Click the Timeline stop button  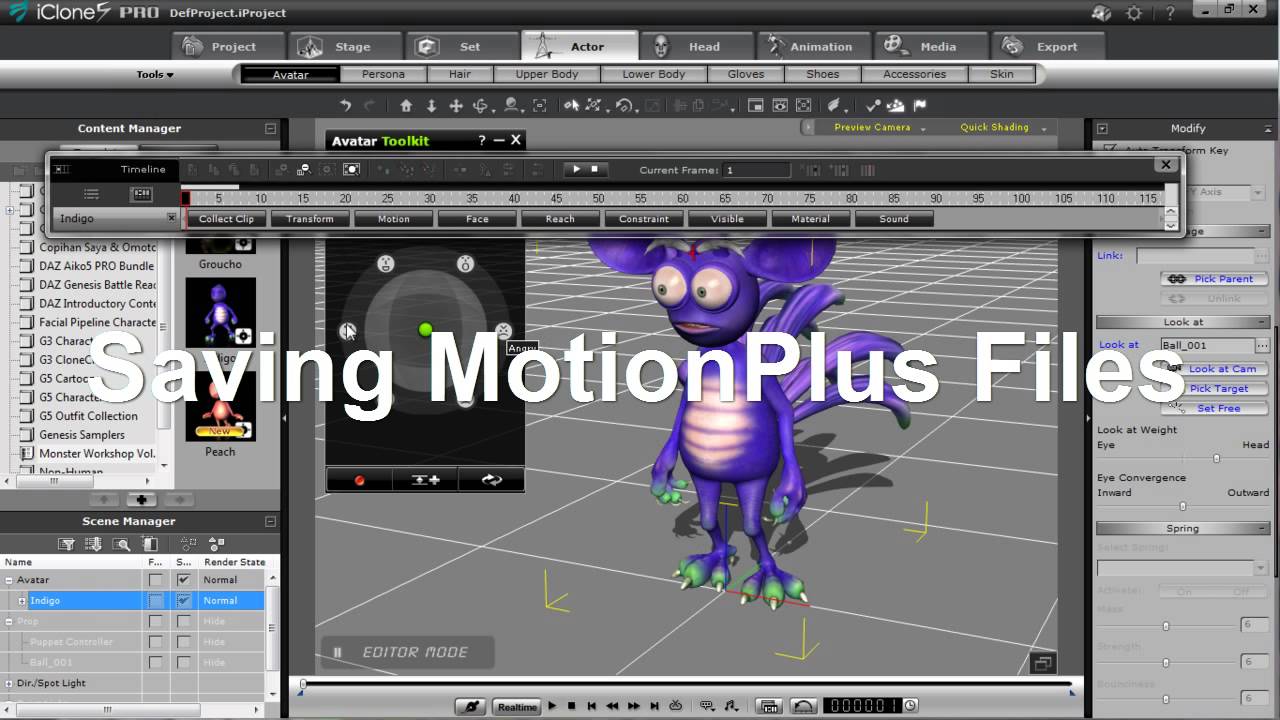[594, 170]
